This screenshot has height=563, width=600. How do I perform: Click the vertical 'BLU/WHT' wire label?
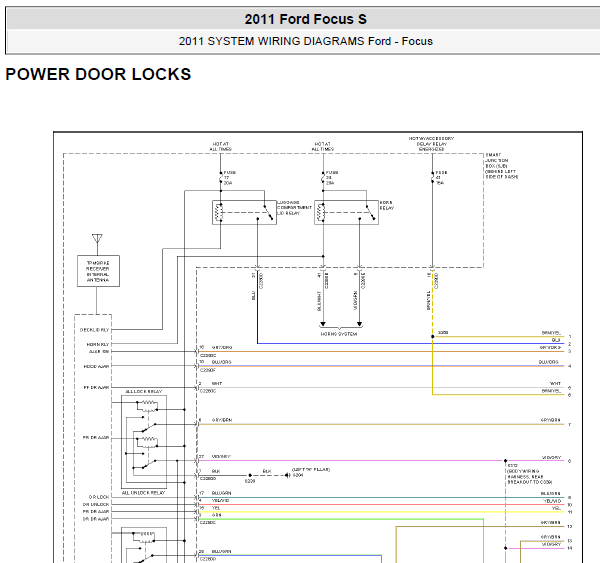[x=319, y=301]
